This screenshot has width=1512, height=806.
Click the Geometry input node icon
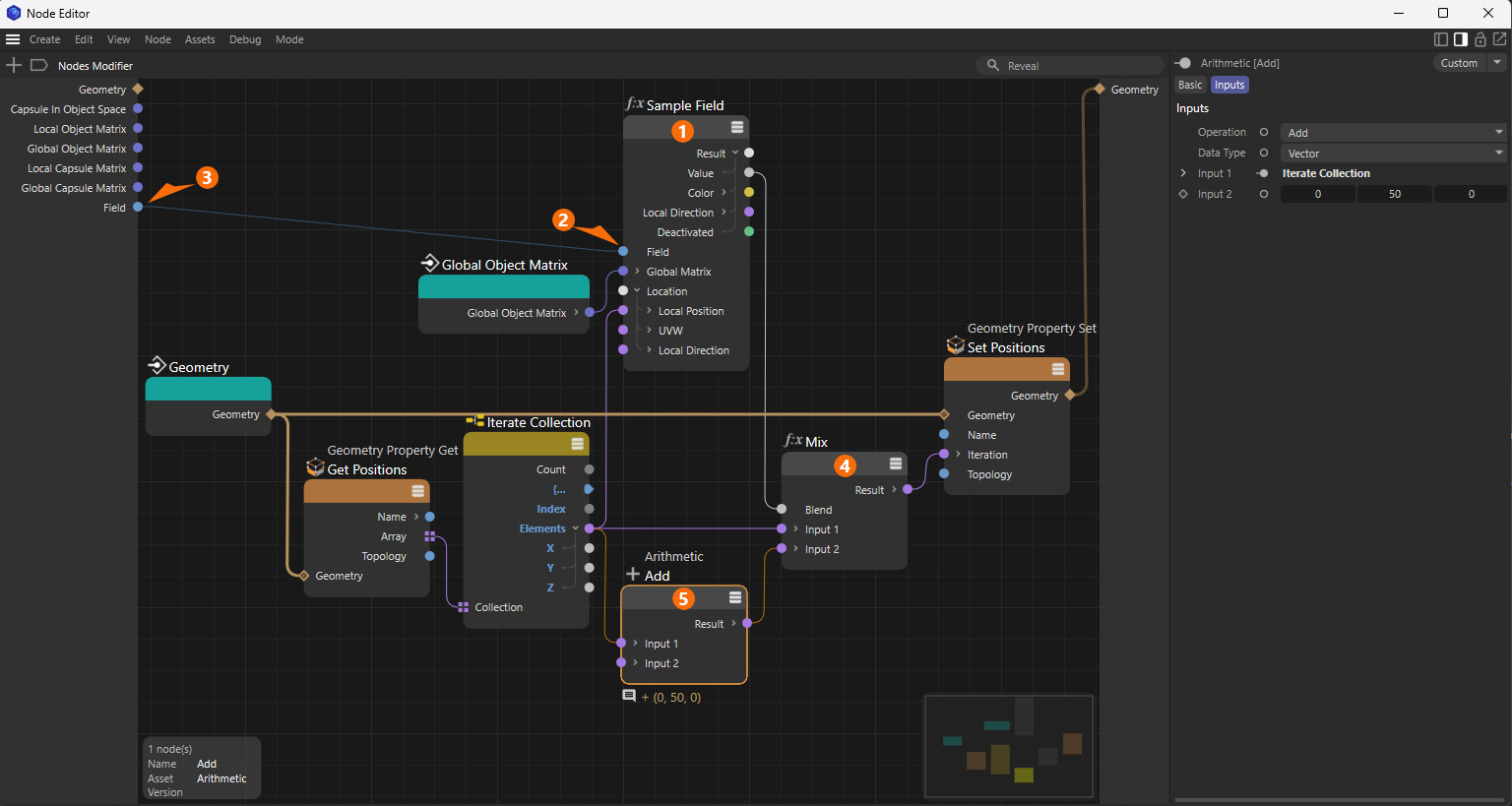click(157, 365)
